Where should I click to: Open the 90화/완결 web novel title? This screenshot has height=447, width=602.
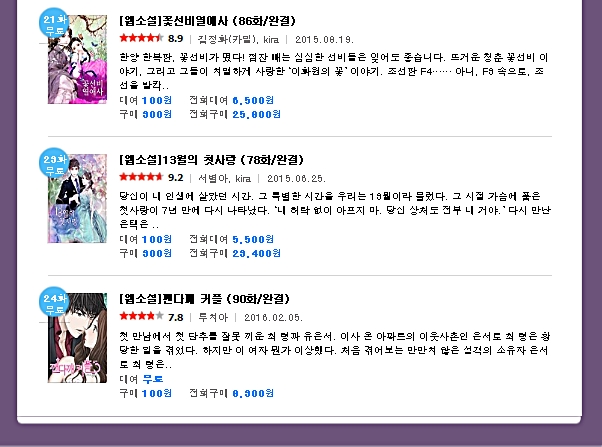point(204,299)
